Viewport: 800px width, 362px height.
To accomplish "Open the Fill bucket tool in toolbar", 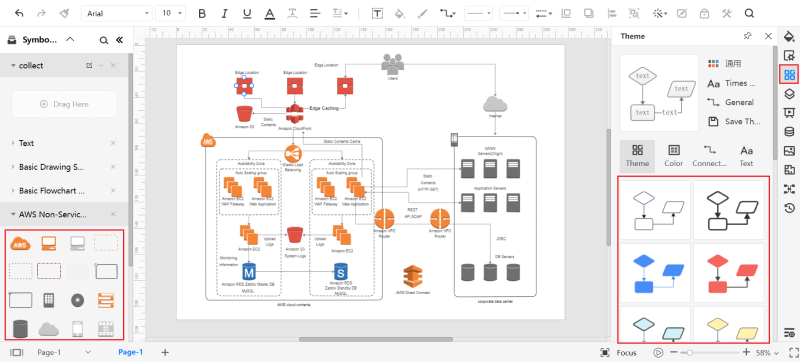I will click(400, 14).
